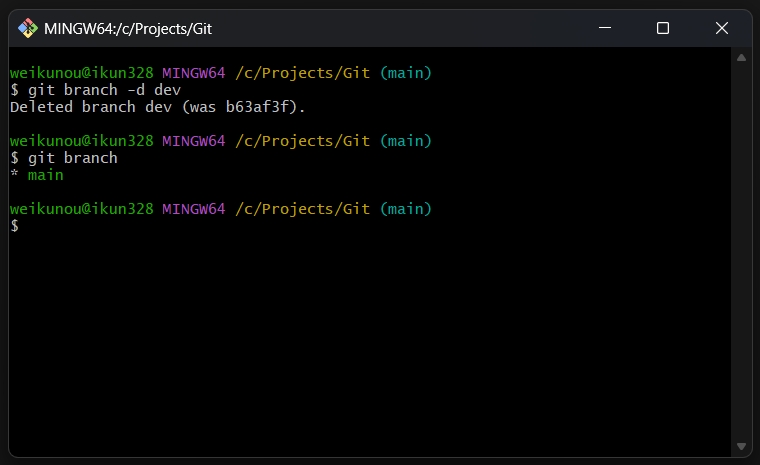The height and width of the screenshot is (465, 760).
Task: Click the window title MINGW64:/c/Projects/Git
Action: 128,29
